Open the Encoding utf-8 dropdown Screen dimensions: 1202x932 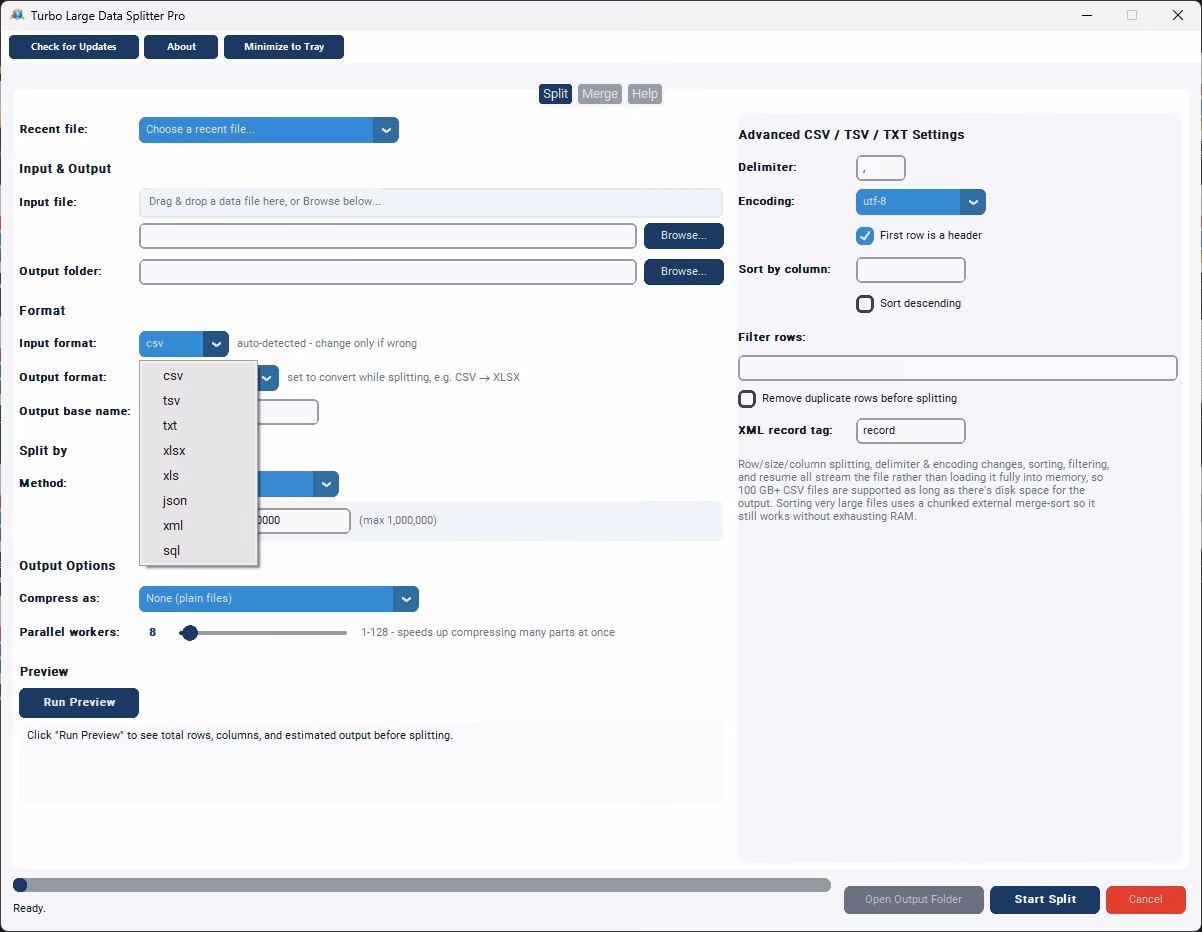point(921,202)
